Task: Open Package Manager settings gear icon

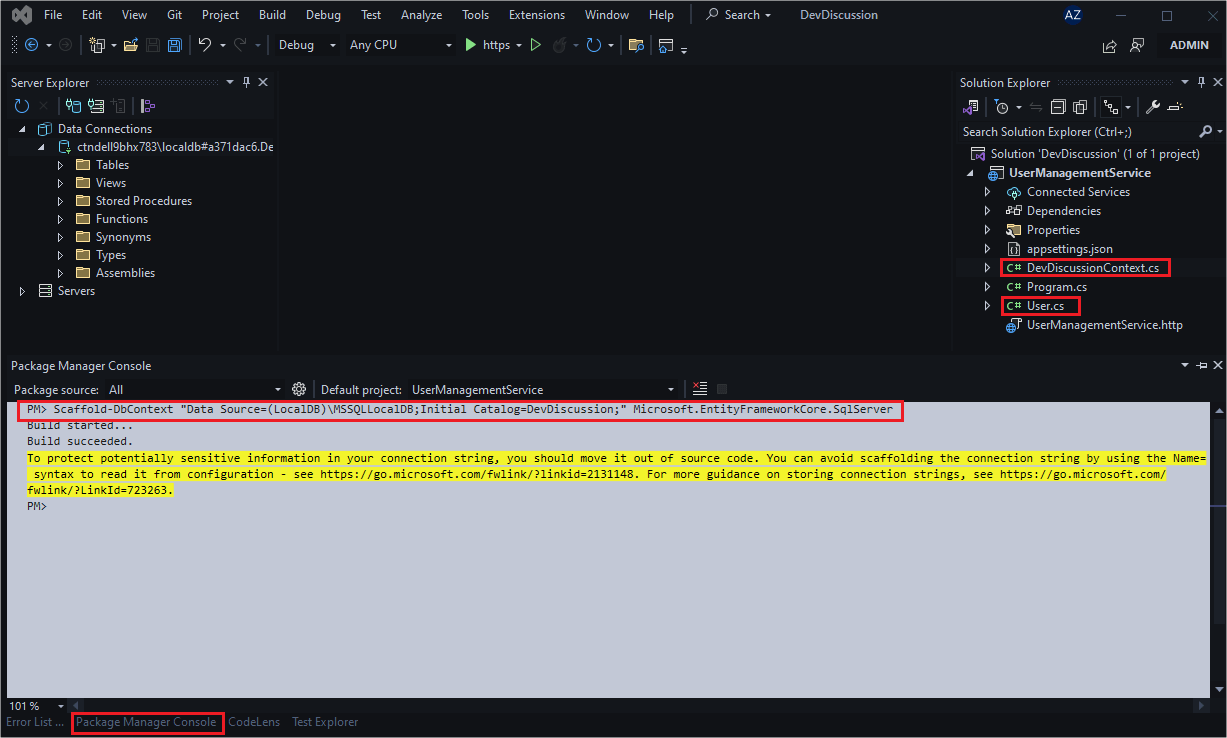Action: 298,389
